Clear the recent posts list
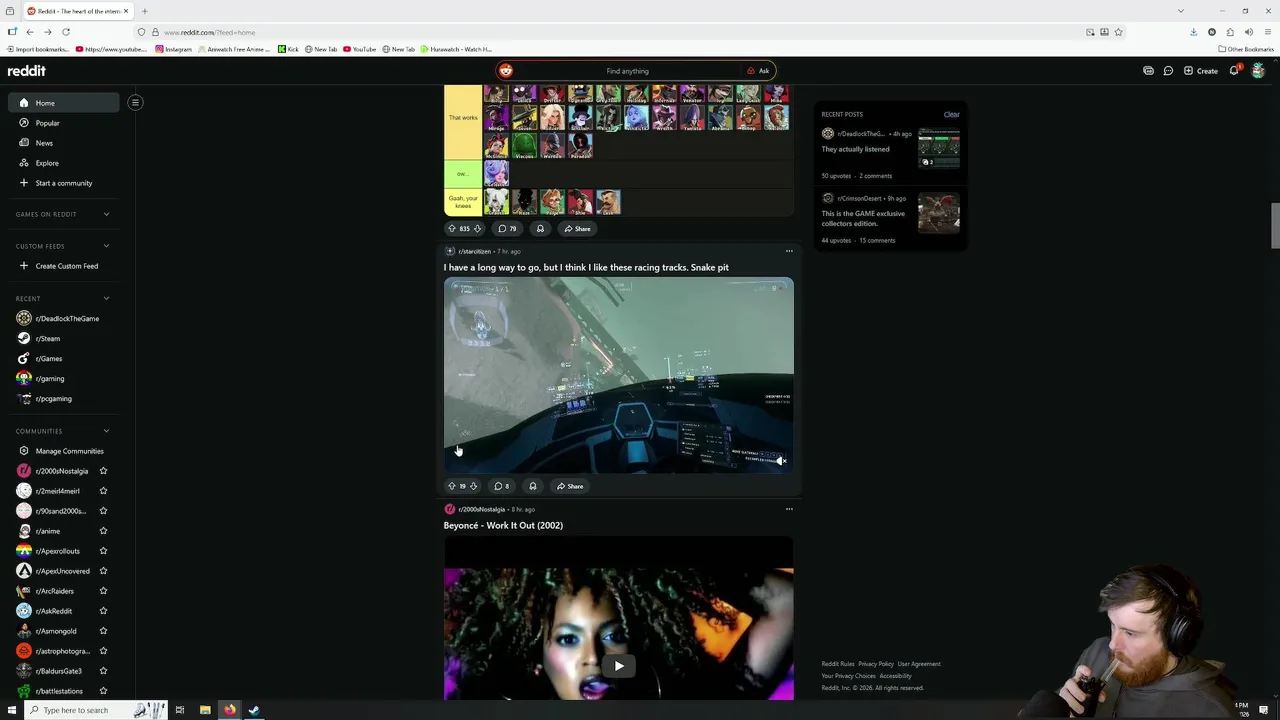Screen dimensions: 1280x720 [x=951, y=114]
